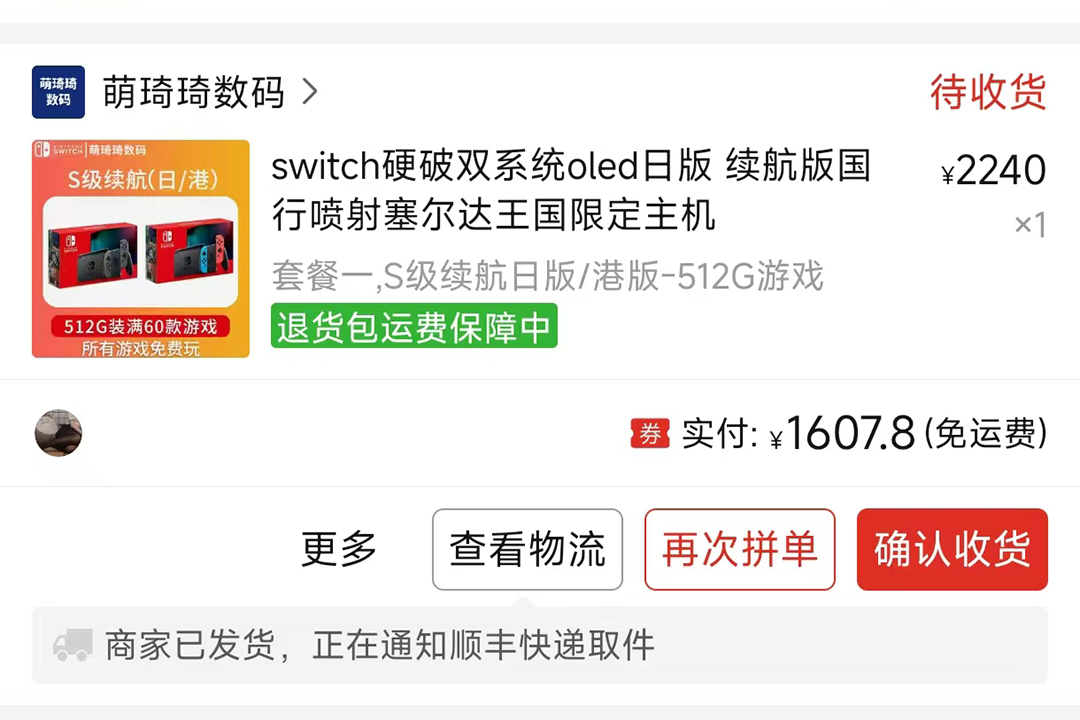
Task: Tap the delivery truck icon
Action: (x=73, y=645)
